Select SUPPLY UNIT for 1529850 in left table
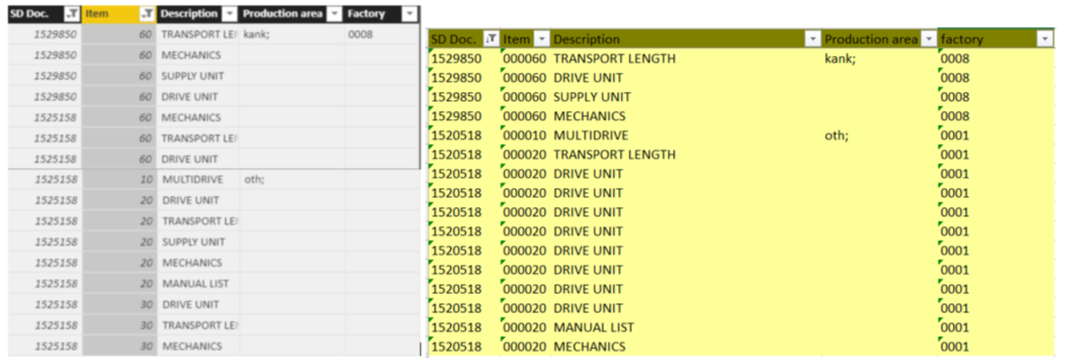Screen dimensions: 1072x363 [x=198, y=76]
